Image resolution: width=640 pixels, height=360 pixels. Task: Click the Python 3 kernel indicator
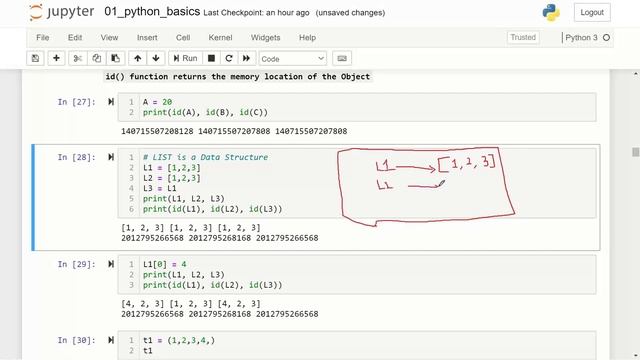(581, 38)
